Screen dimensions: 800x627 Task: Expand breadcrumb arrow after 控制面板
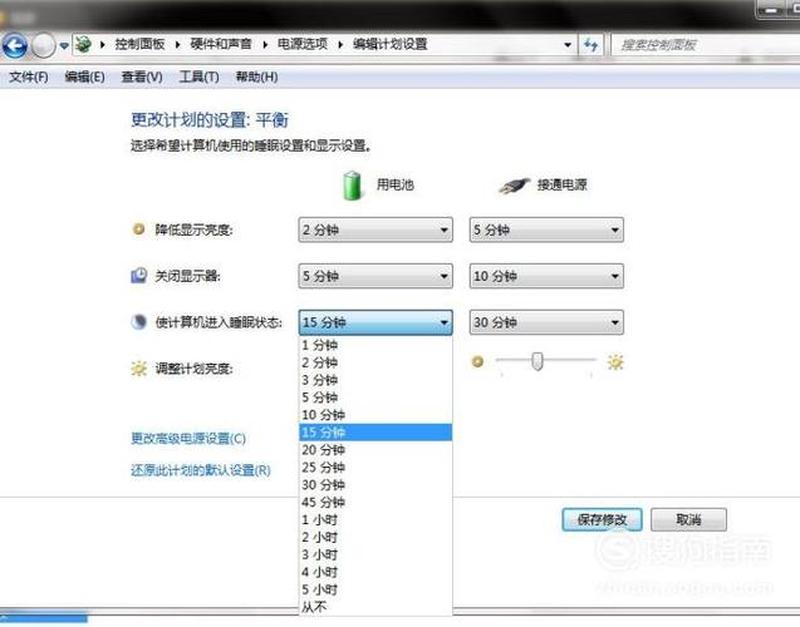click(x=178, y=45)
